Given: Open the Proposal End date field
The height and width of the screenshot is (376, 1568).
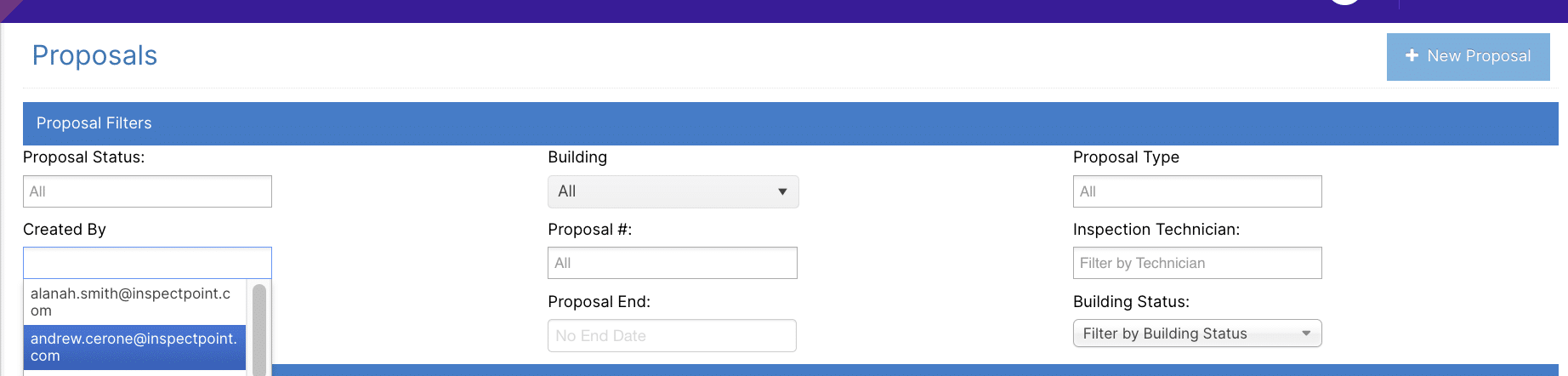Looking at the screenshot, I should coord(672,335).
